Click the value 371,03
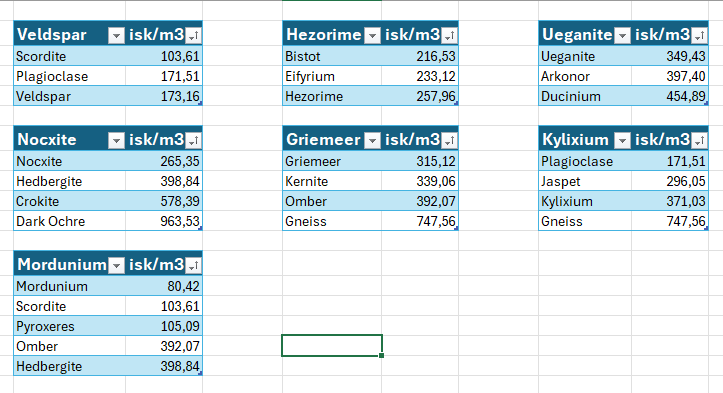 pyautogui.click(x=670, y=201)
